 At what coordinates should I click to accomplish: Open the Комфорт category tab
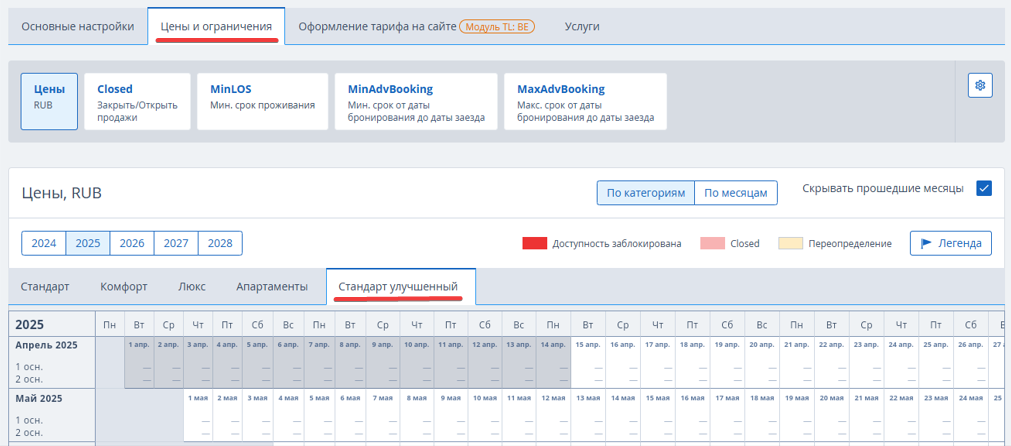124,286
